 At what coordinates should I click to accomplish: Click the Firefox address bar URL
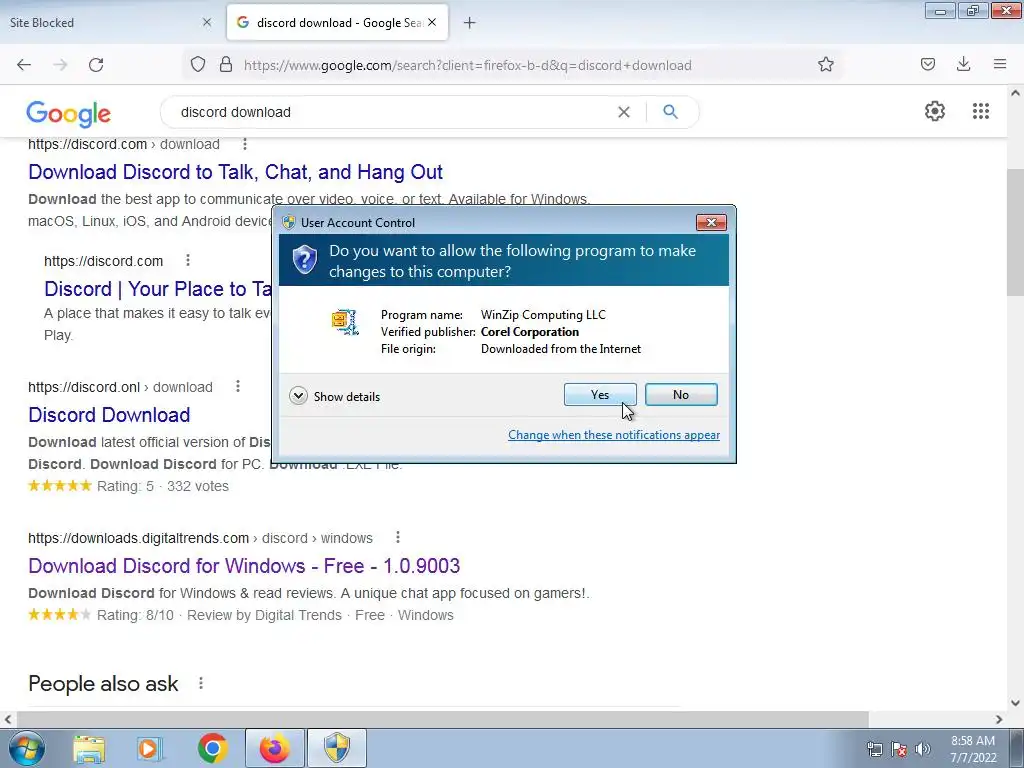468,65
